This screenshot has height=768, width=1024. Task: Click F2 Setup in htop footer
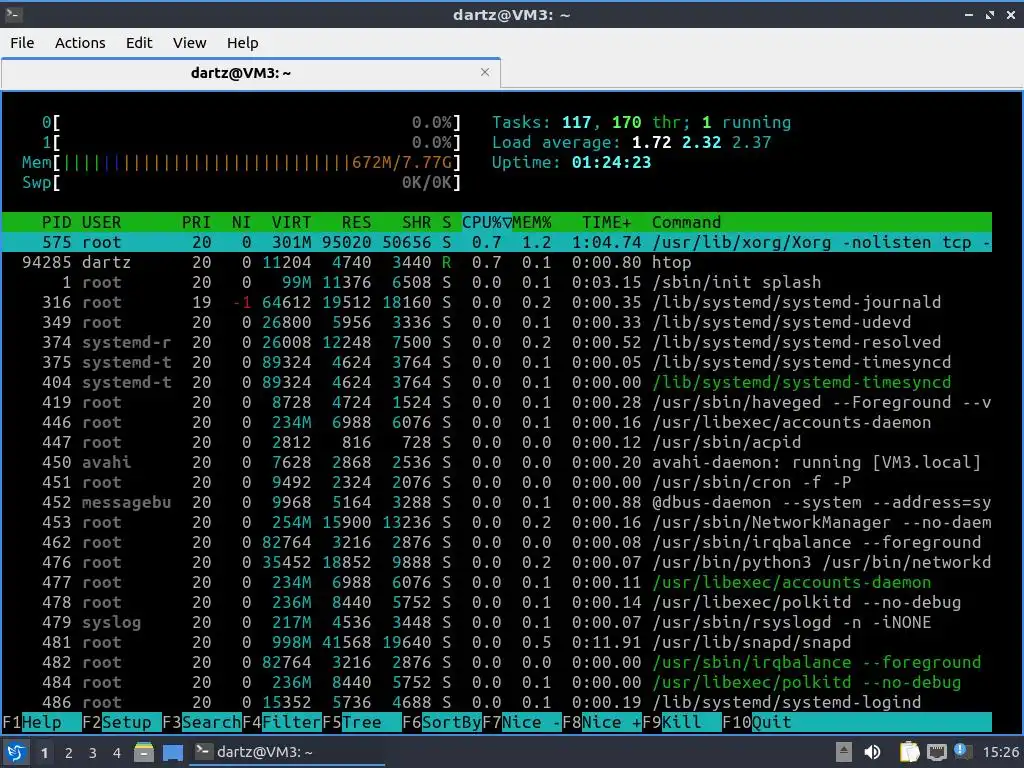pyautogui.click(x=121, y=722)
